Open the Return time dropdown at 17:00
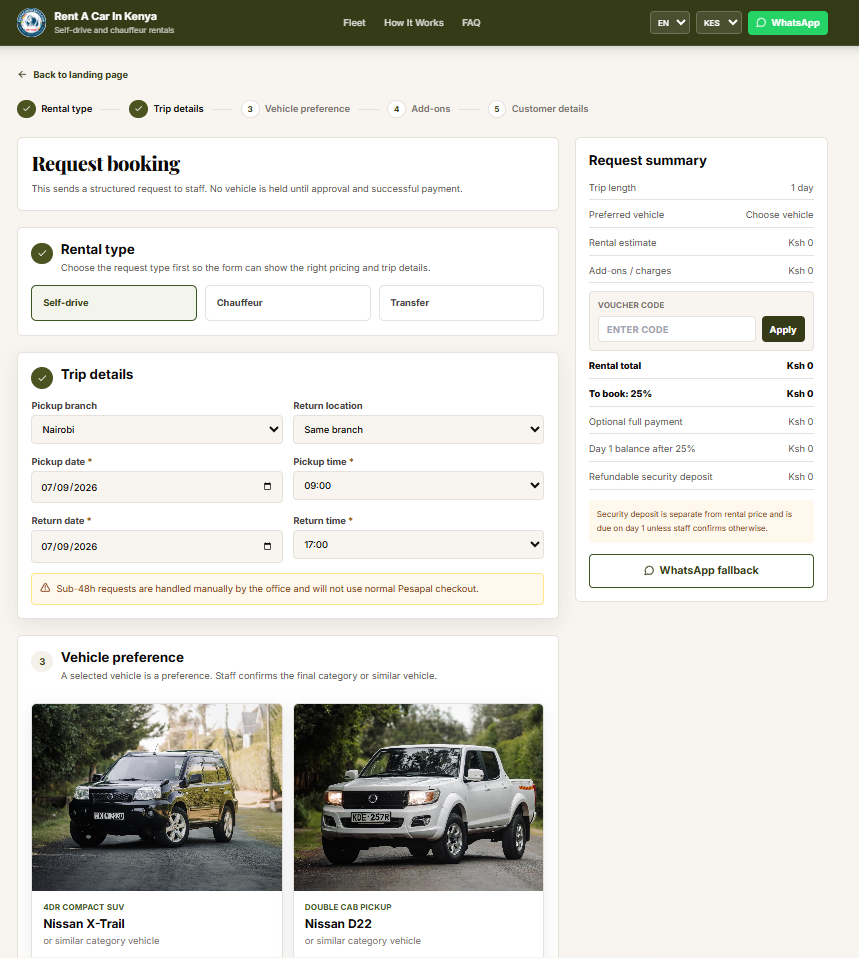Viewport: 859px width, 958px height. (x=419, y=544)
